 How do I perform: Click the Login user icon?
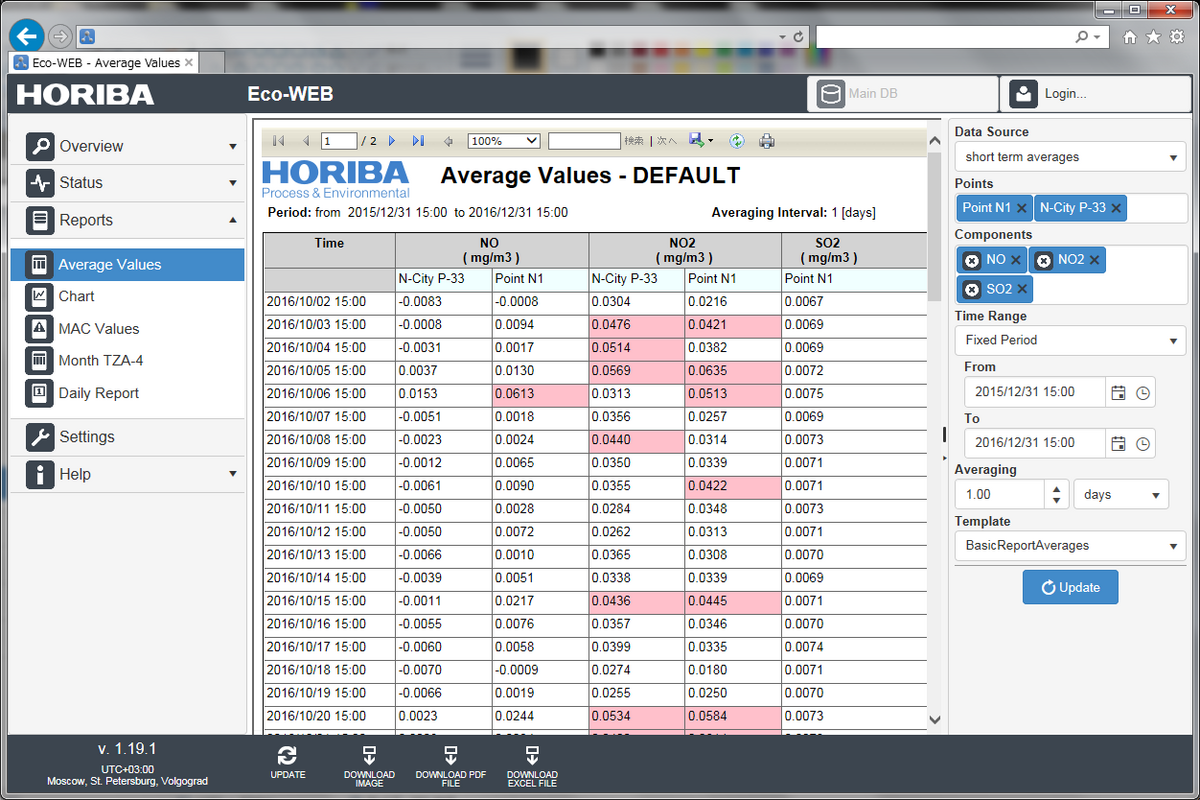pyautogui.click(x=1023, y=94)
